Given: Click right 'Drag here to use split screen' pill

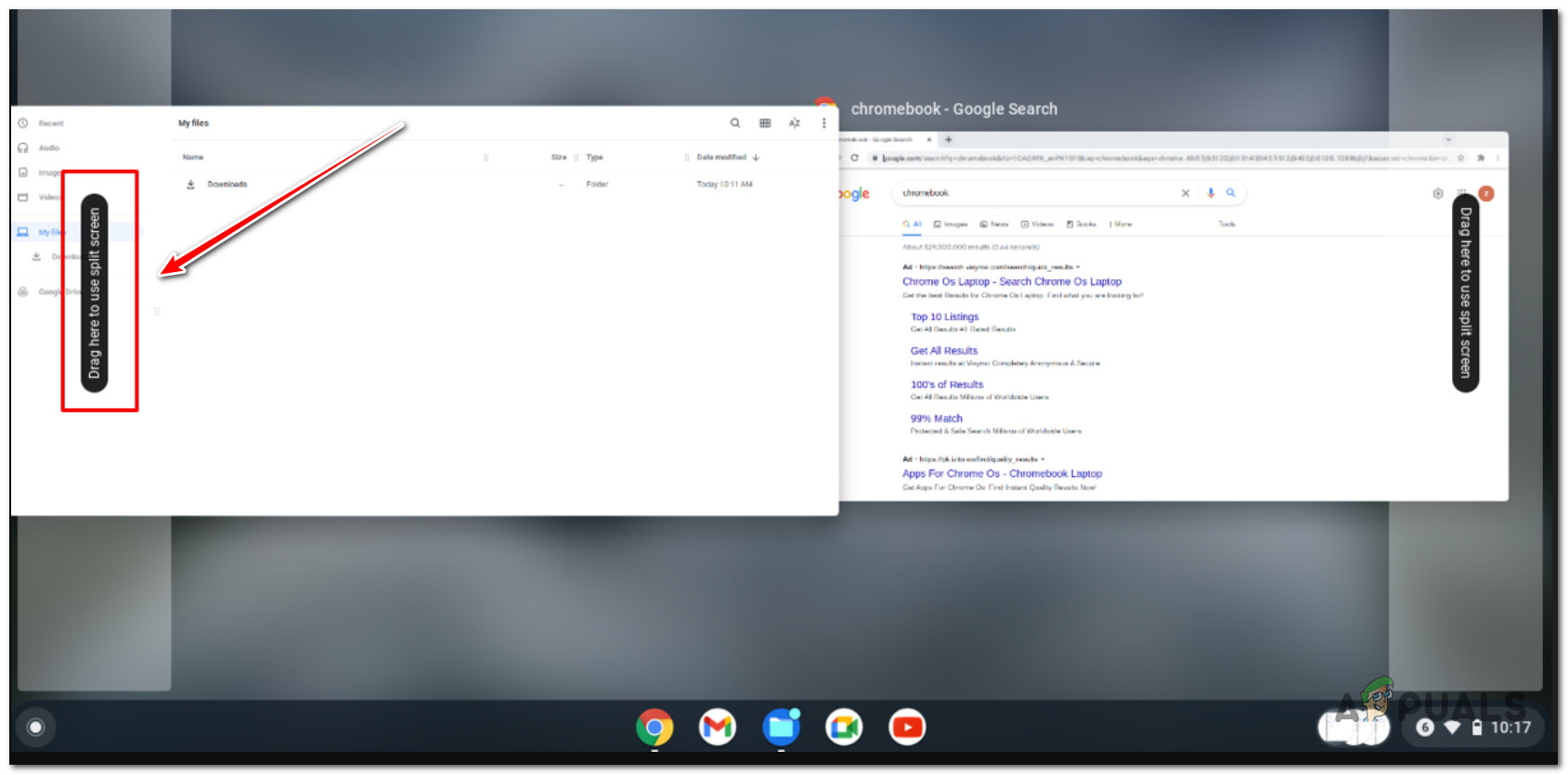Looking at the screenshot, I should click(1466, 292).
